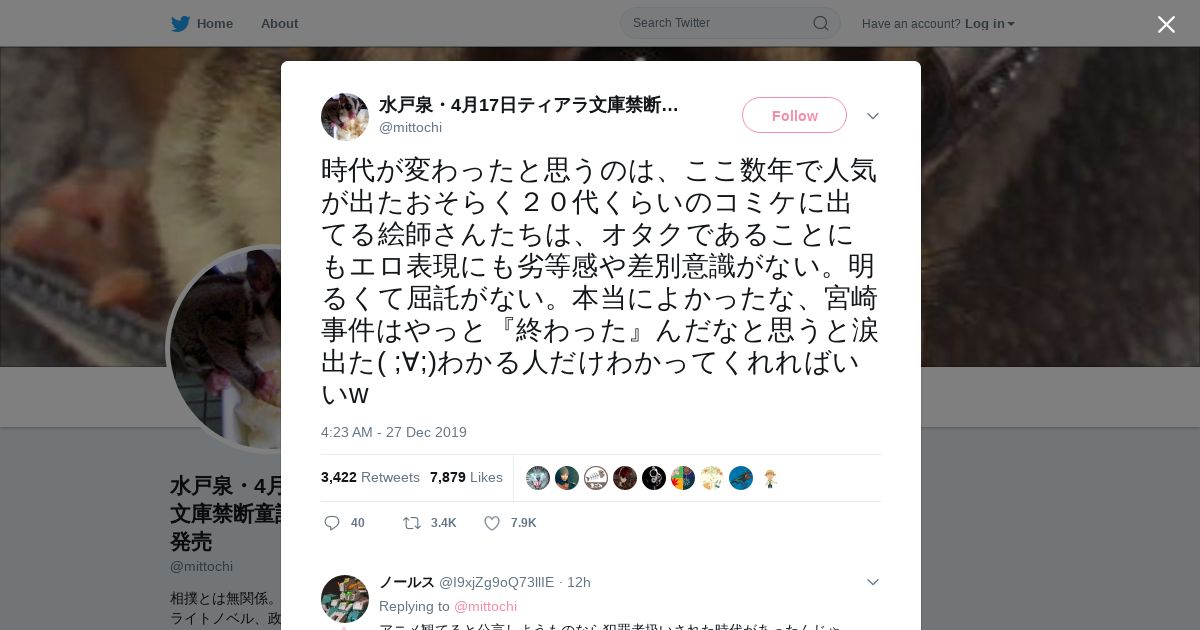Expand tweet options chevron beside Follow

pos(872,116)
